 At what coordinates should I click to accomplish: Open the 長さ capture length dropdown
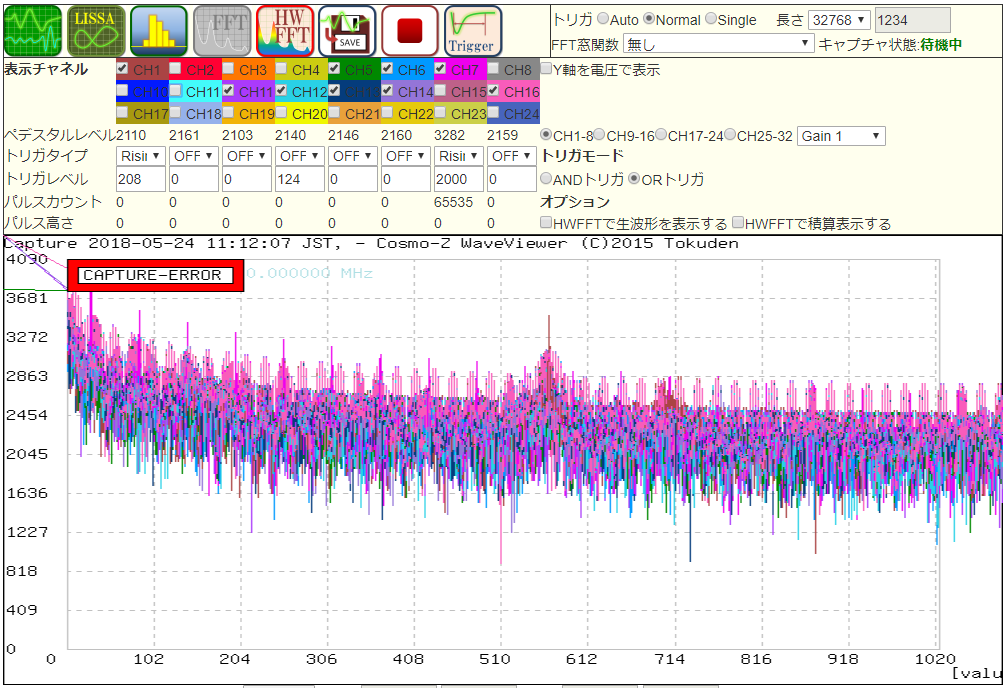pyautogui.click(x=839, y=20)
